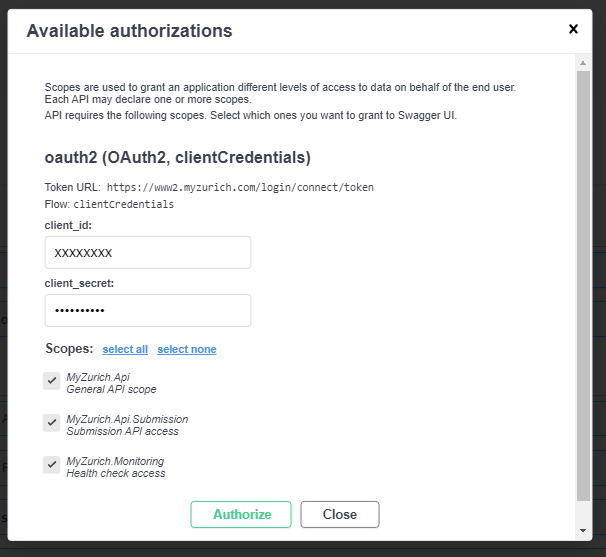Click the Flow clientCredentials value text
The width and height of the screenshot is (606, 557).
click(x=124, y=204)
